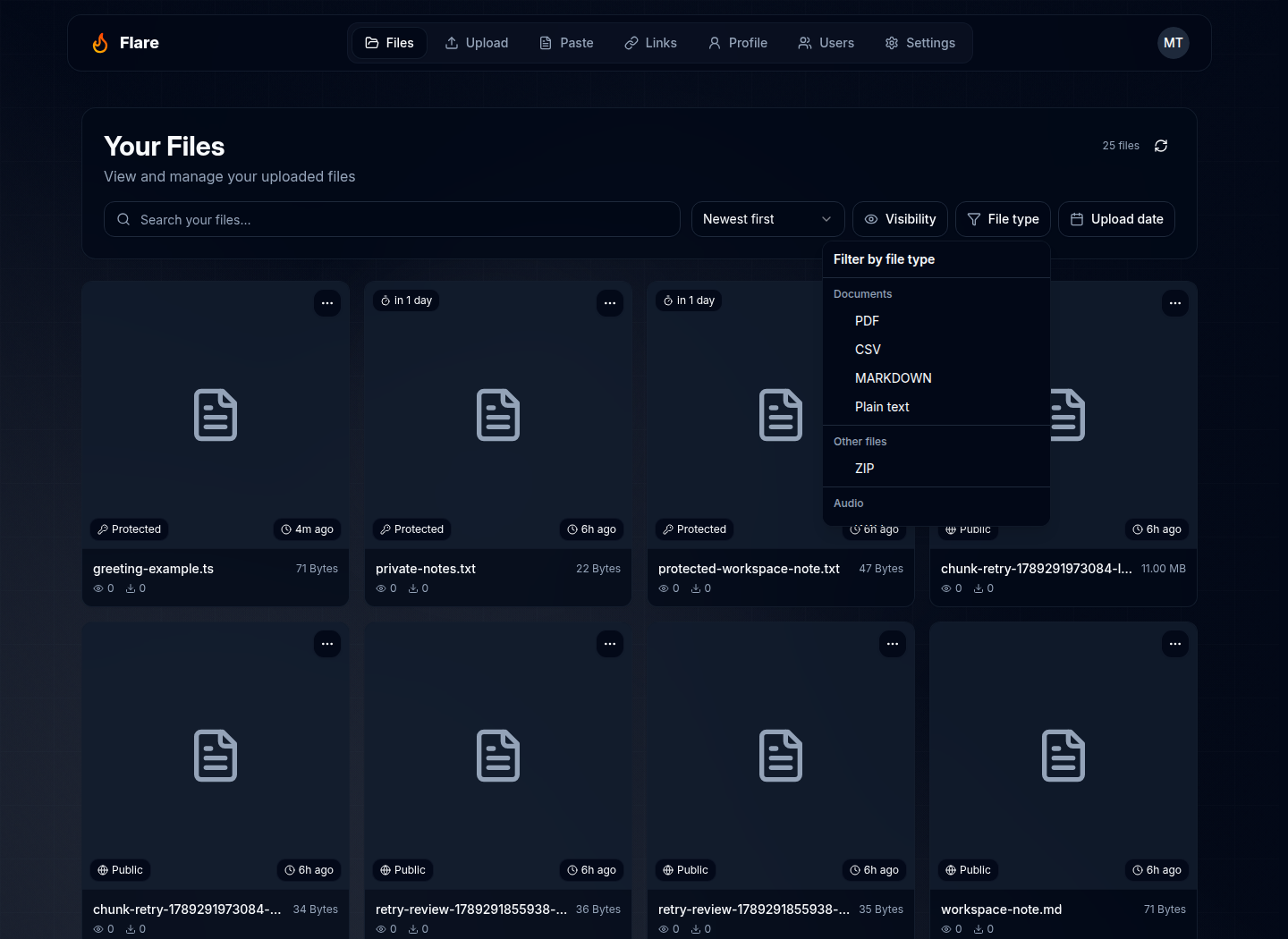
Task: Click workspace-note.md document thumbnail icon
Action: pos(1063,756)
